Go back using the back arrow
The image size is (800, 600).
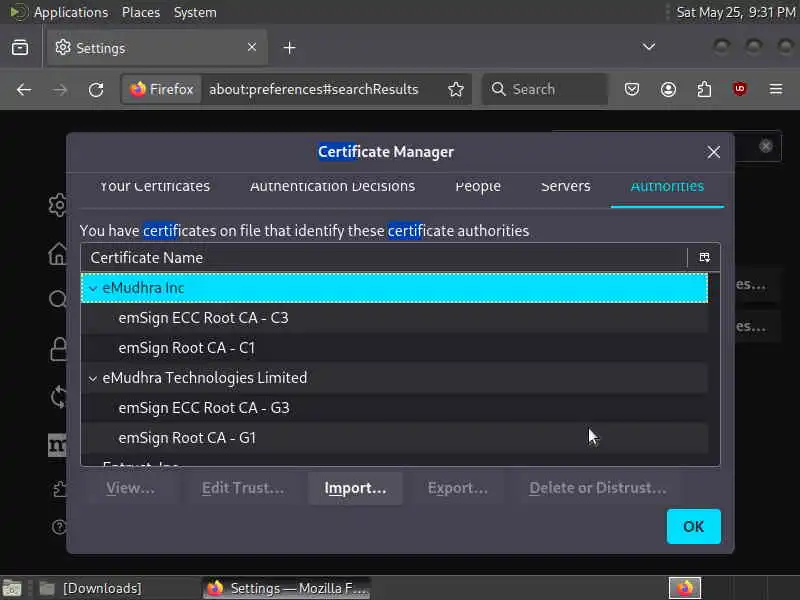tap(23, 90)
